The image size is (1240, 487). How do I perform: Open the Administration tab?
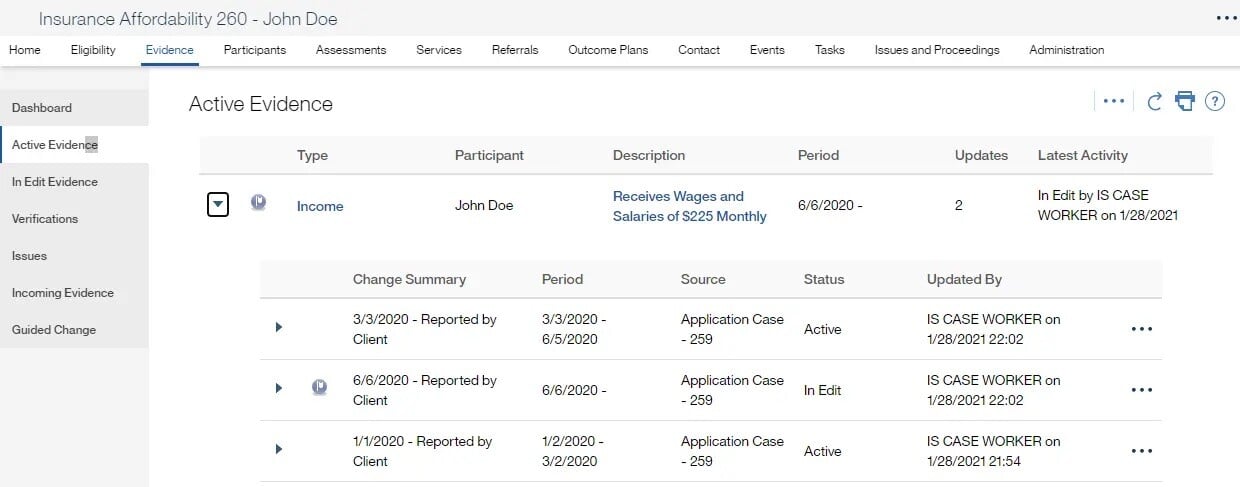point(1067,50)
